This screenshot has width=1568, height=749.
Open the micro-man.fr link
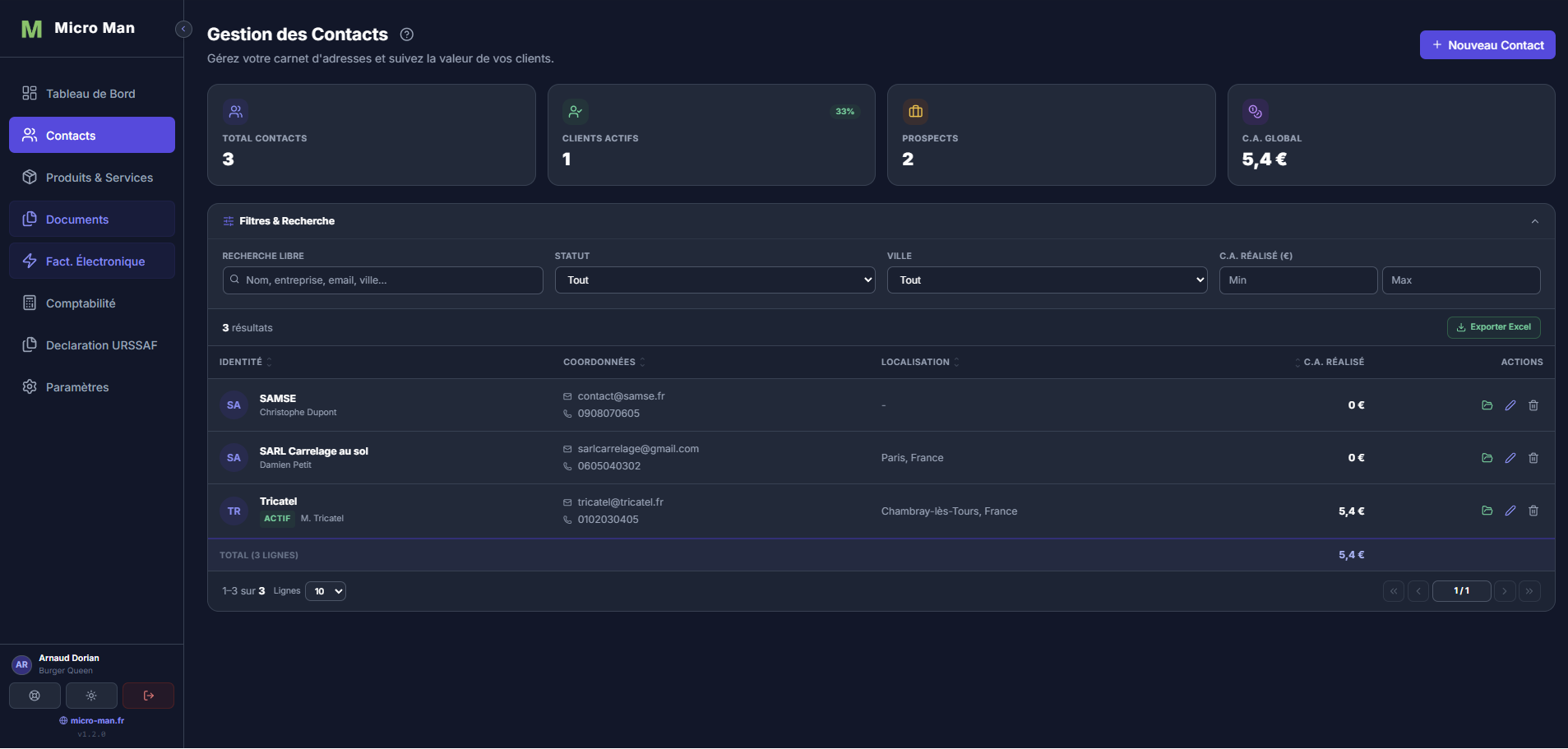tap(91, 721)
